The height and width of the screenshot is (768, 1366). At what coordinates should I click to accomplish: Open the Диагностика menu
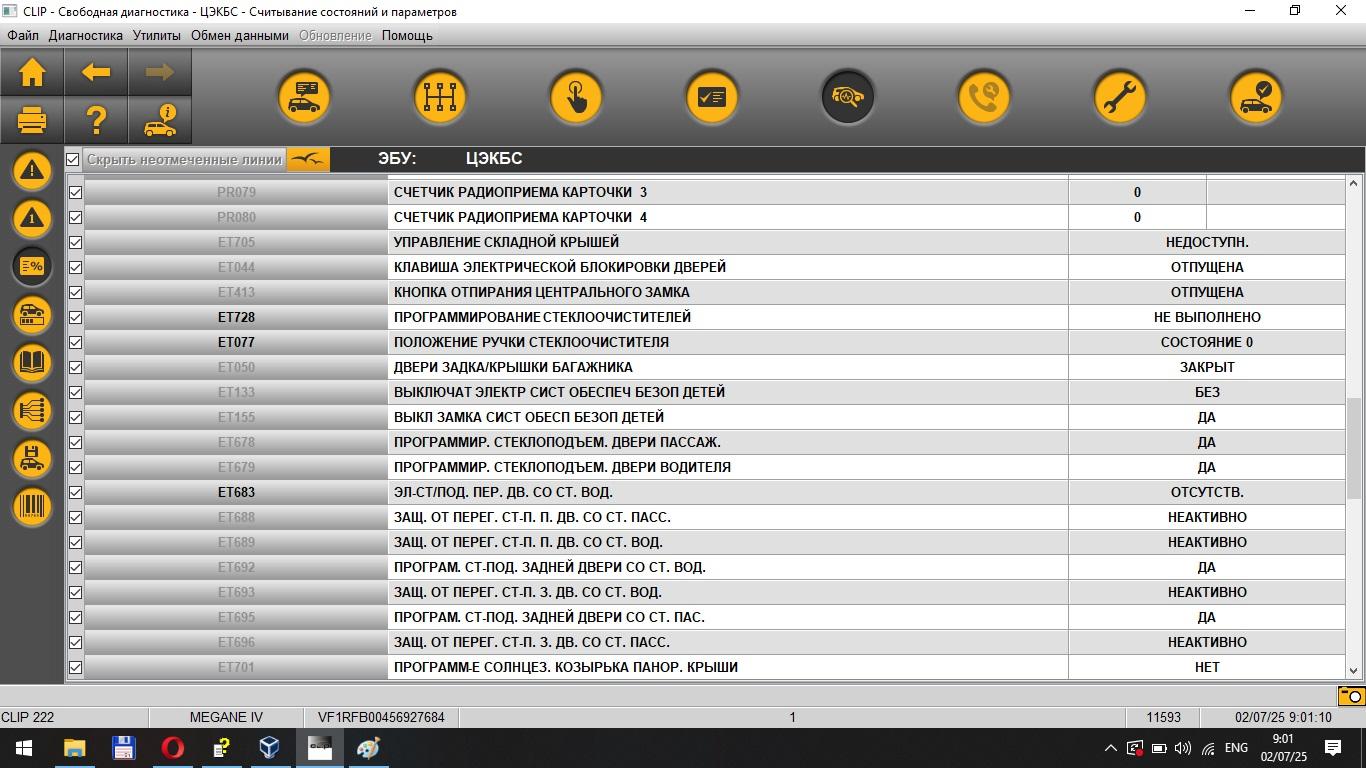point(86,35)
